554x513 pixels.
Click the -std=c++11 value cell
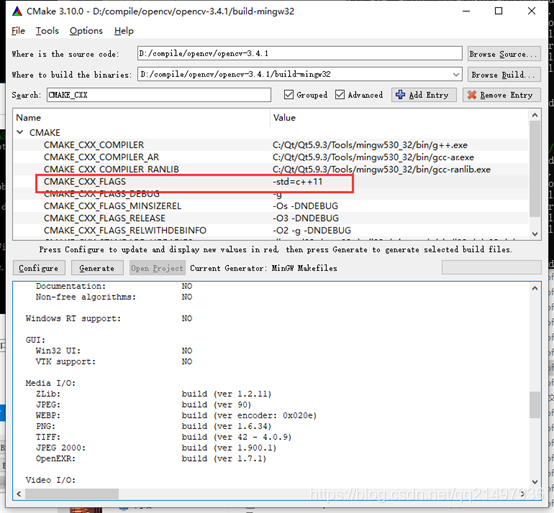[297, 182]
